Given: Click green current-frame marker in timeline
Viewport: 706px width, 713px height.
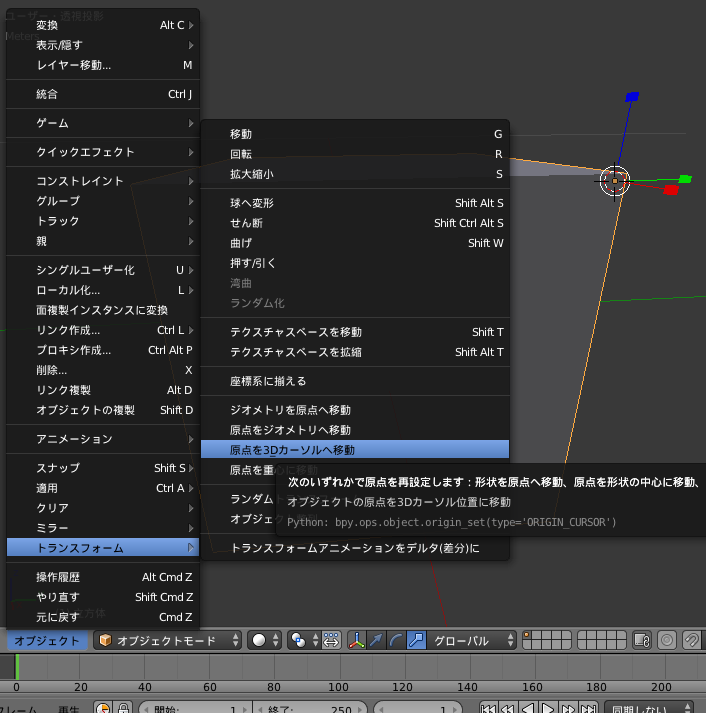Looking at the screenshot, I should tap(17, 667).
